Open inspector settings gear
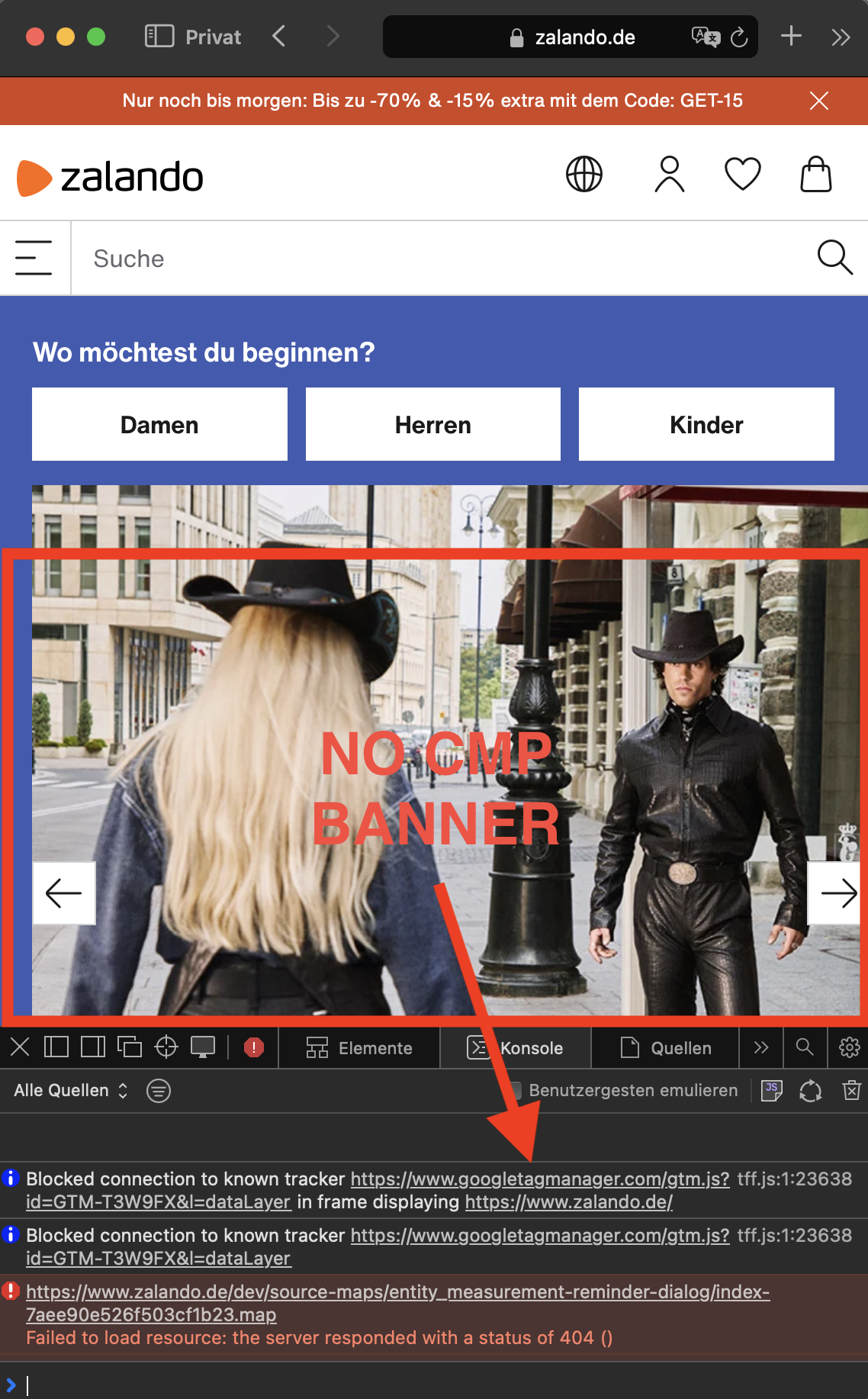Image resolution: width=868 pixels, height=1399 pixels. pyautogui.click(x=850, y=1047)
